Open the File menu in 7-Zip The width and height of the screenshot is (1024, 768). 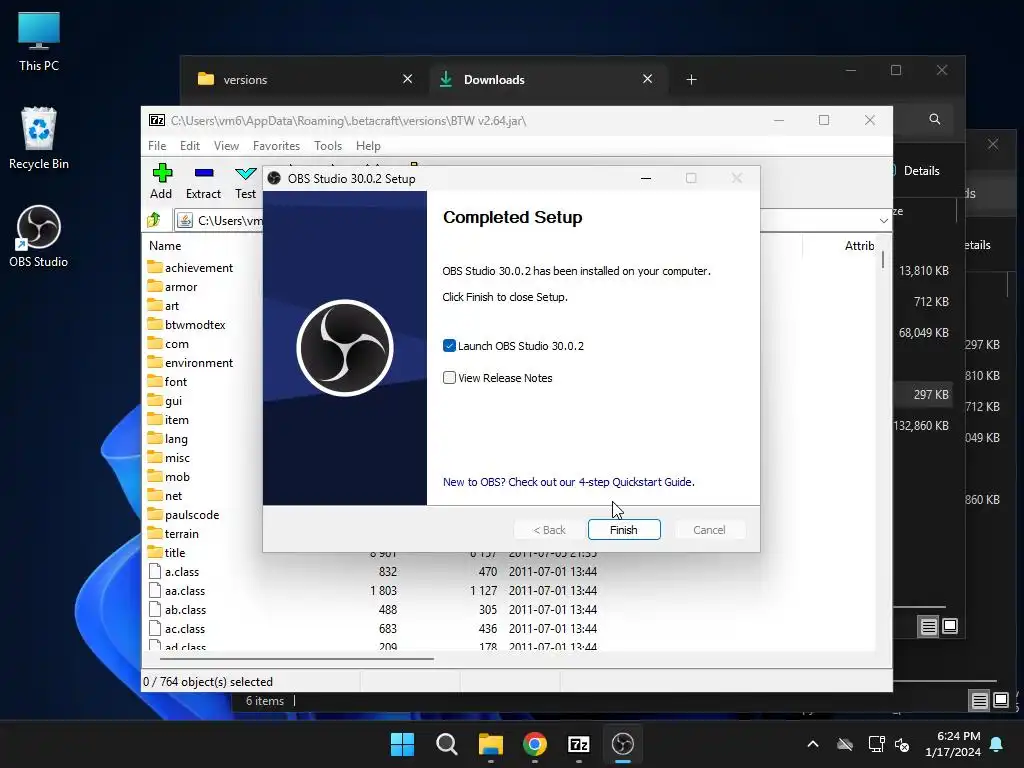click(x=157, y=146)
